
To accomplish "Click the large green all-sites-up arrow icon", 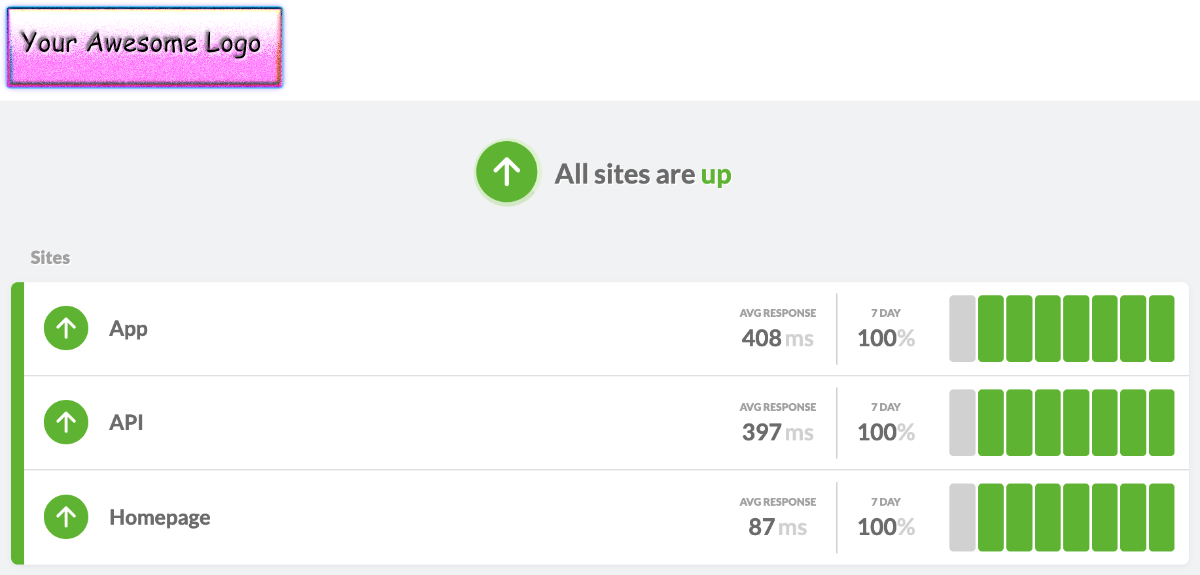I will (x=507, y=173).
